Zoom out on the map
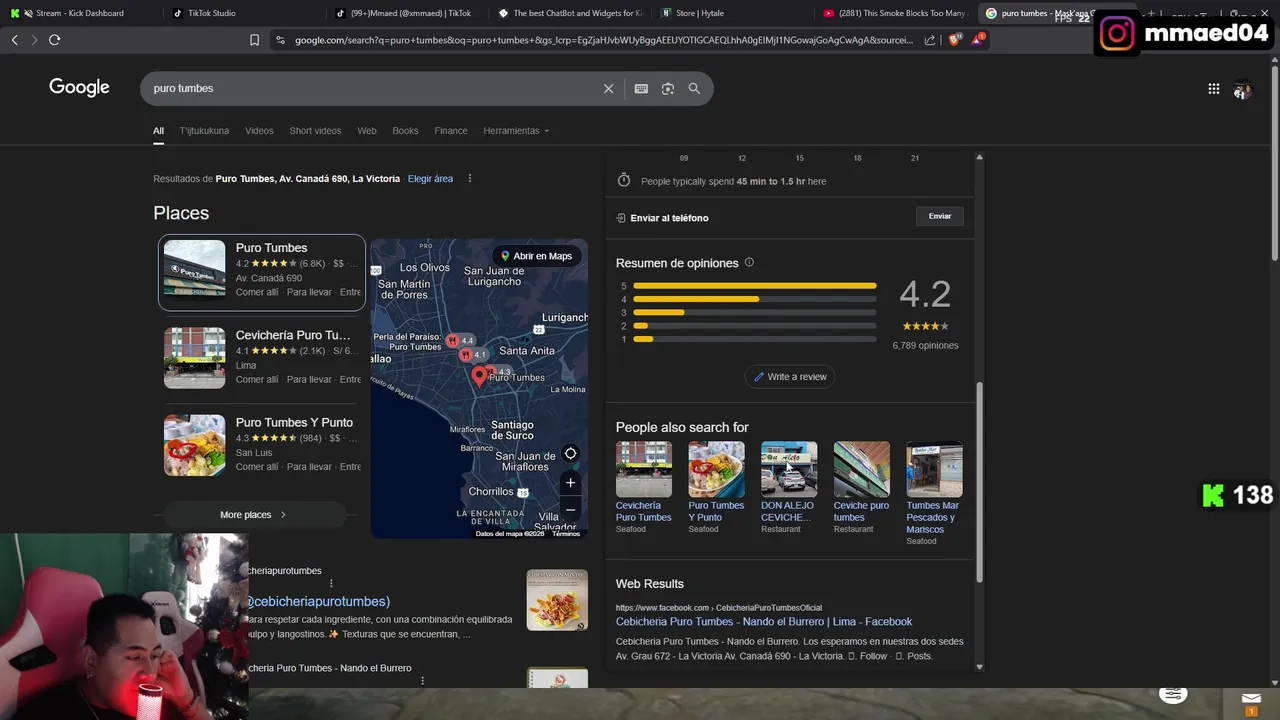Viewport: 1280px width, 720px height. pos(570,510)
